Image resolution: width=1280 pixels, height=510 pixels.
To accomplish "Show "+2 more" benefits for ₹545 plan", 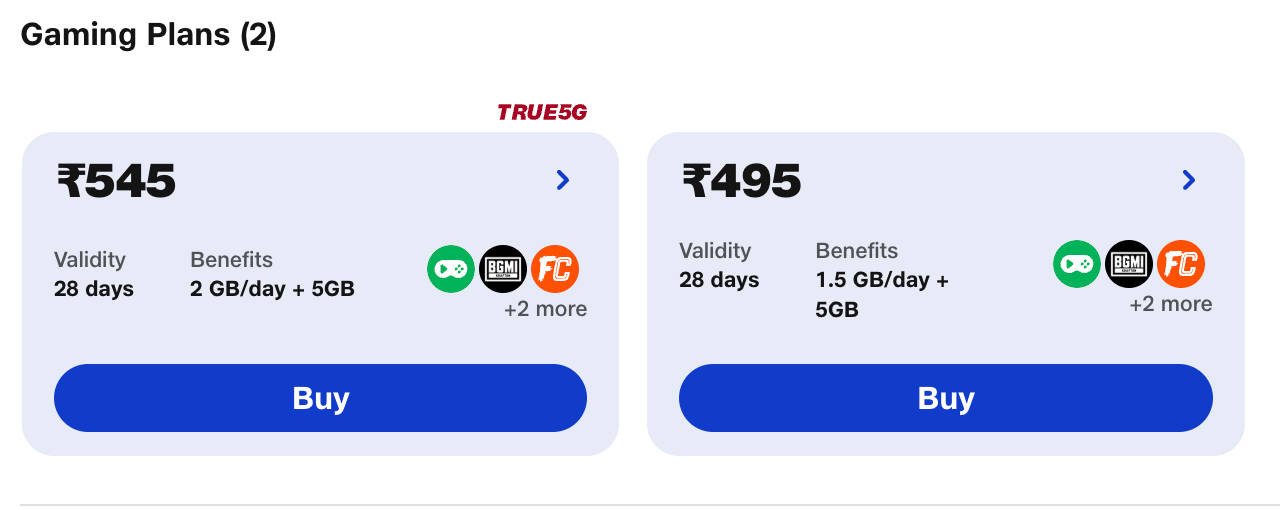I will coord(545,309).
